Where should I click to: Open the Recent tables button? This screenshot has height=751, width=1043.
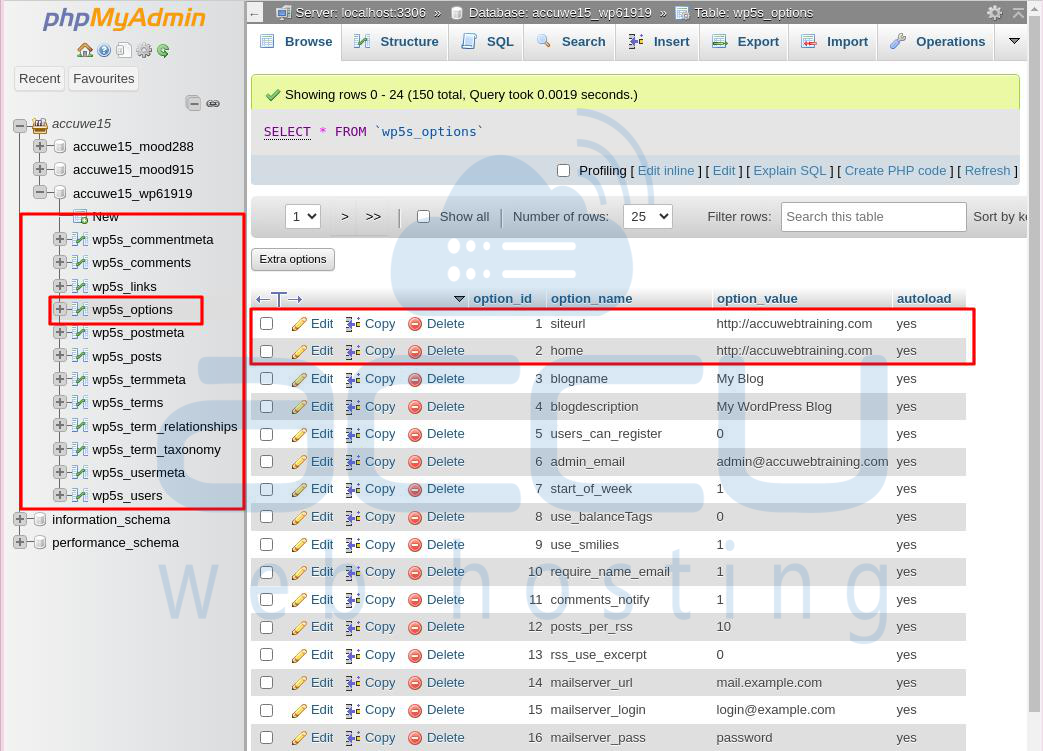click(x=39, y=78)
